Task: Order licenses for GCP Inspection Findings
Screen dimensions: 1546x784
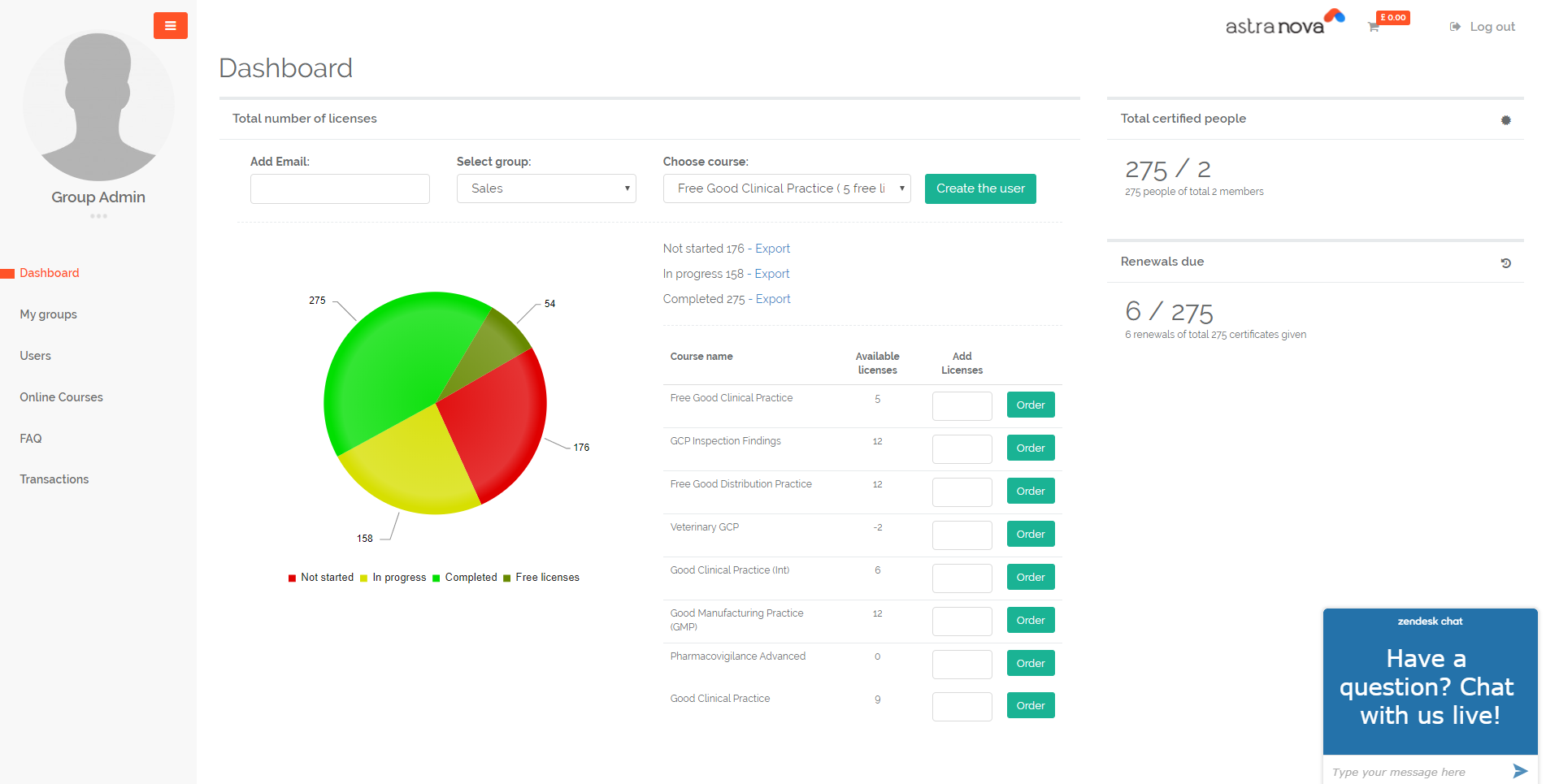Action: [1031, 448]
